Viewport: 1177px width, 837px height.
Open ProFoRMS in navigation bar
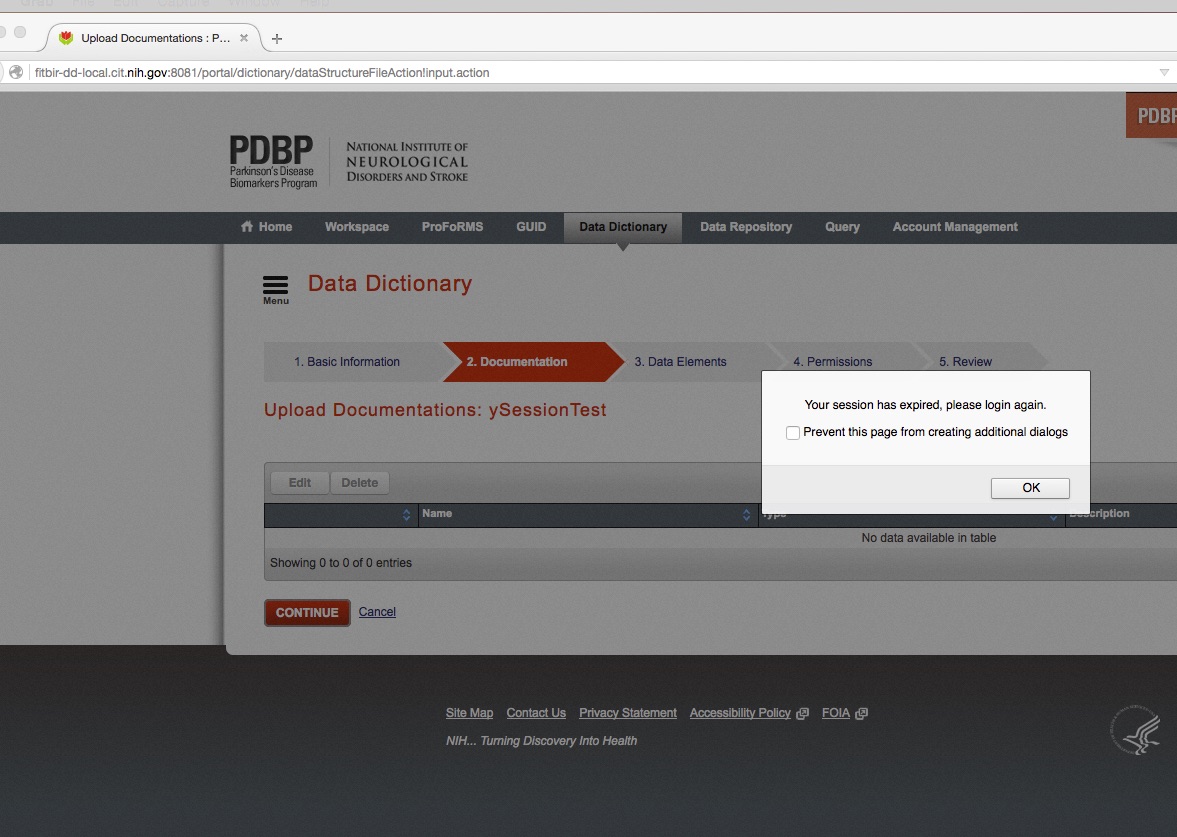[452, 227]
